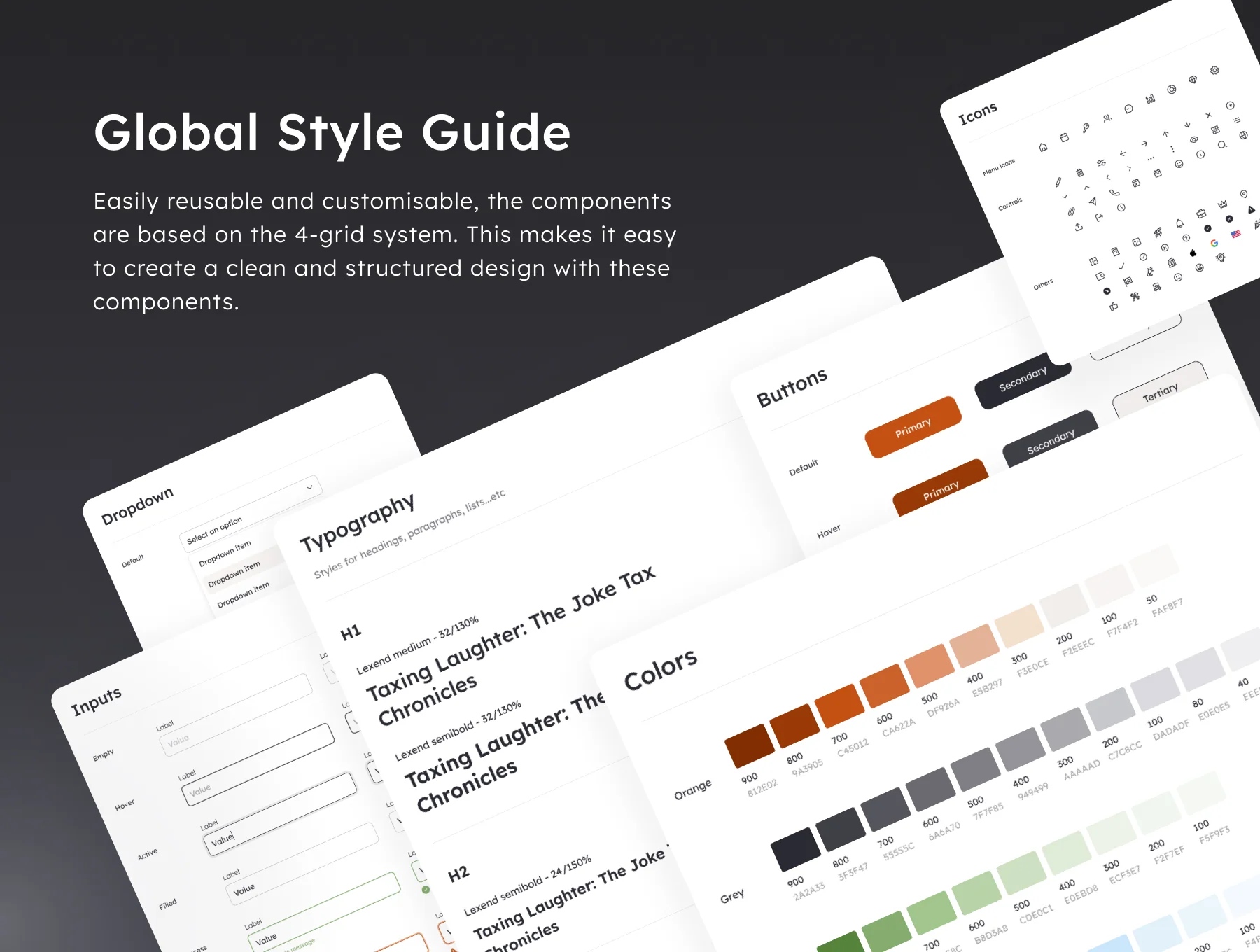The width and height of the screenshot is (1260, 952).
Task: Click the Colors card heading
Action: tap(661, 670)
